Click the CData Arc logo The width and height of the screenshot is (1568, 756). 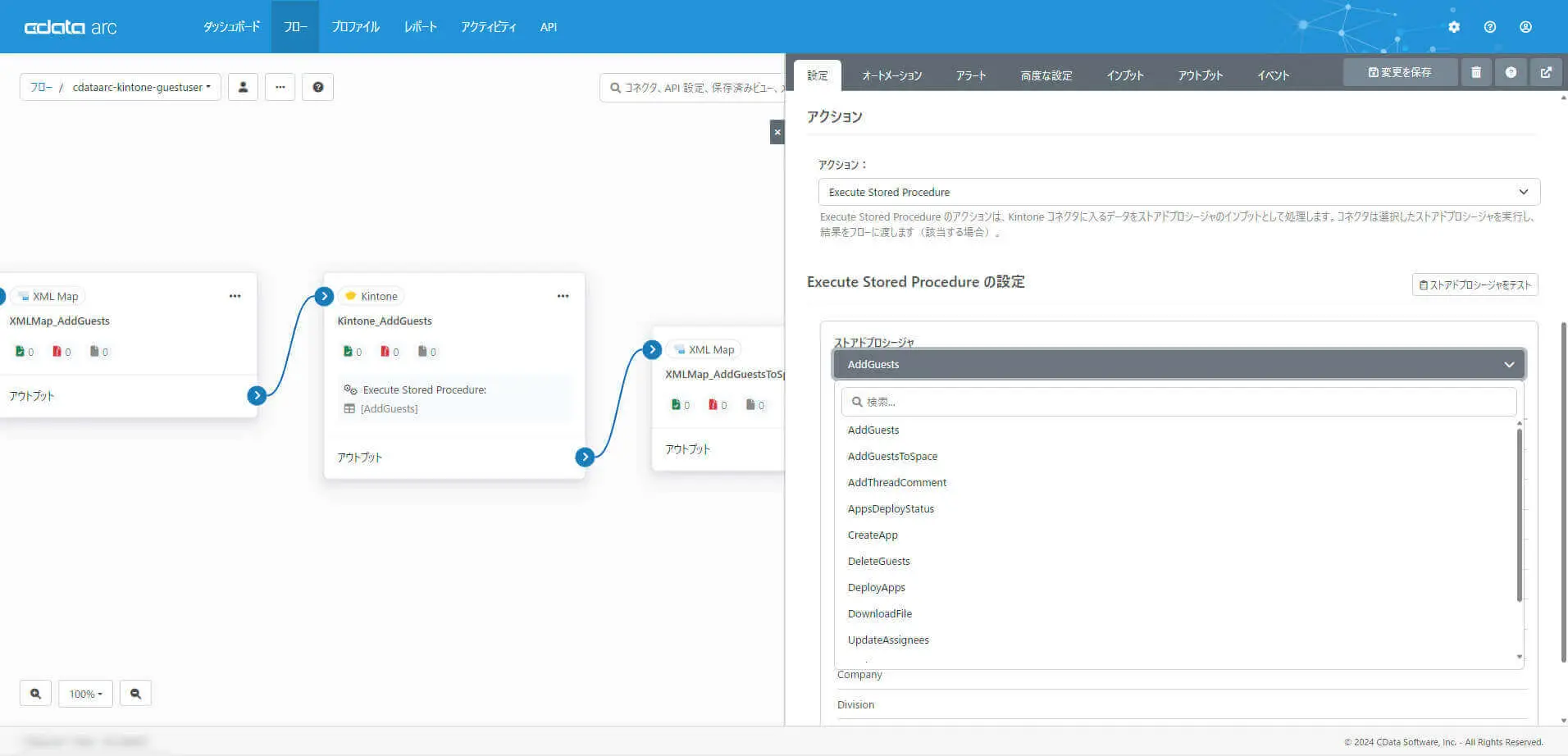click(x=71, y=27)
